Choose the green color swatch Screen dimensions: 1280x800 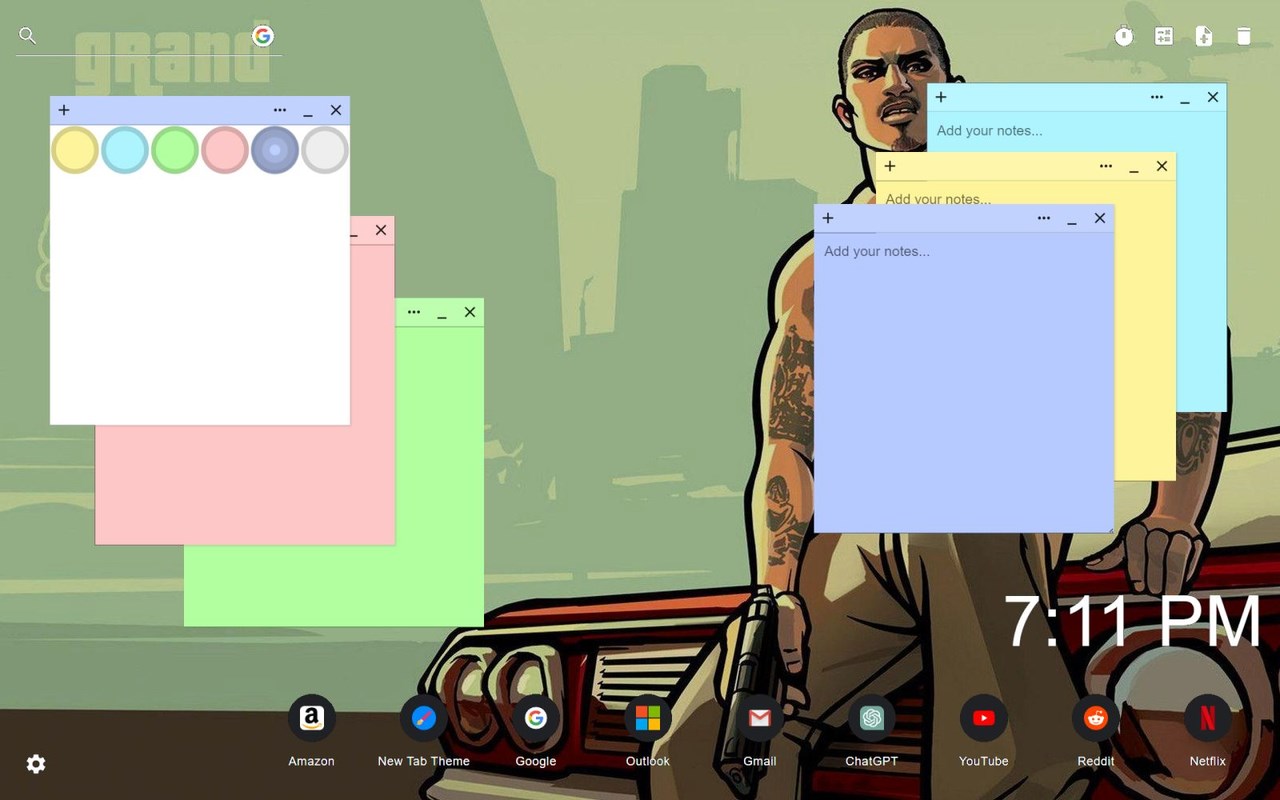(175, 150)
